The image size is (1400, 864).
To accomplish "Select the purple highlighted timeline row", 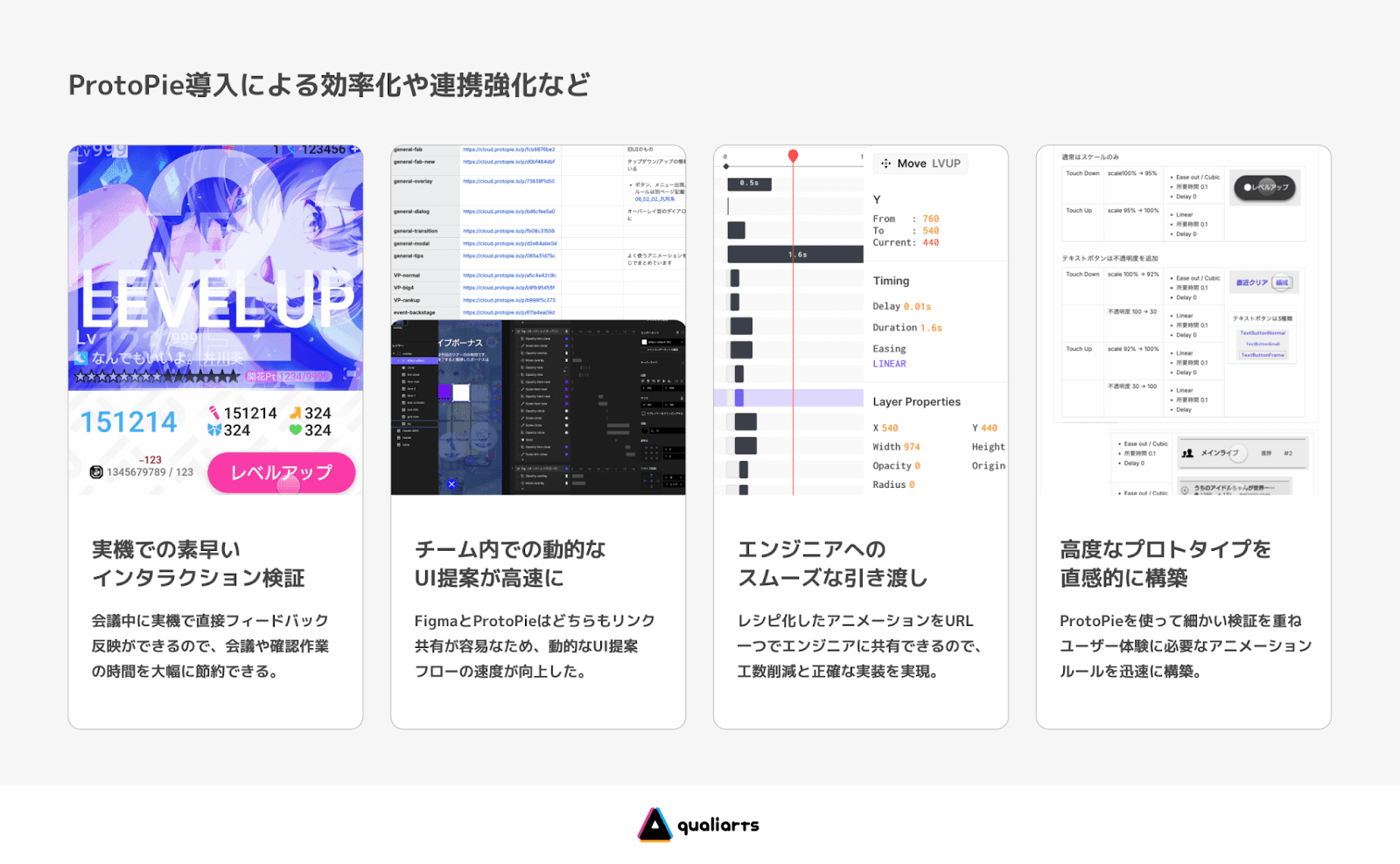I will [788, 398].
